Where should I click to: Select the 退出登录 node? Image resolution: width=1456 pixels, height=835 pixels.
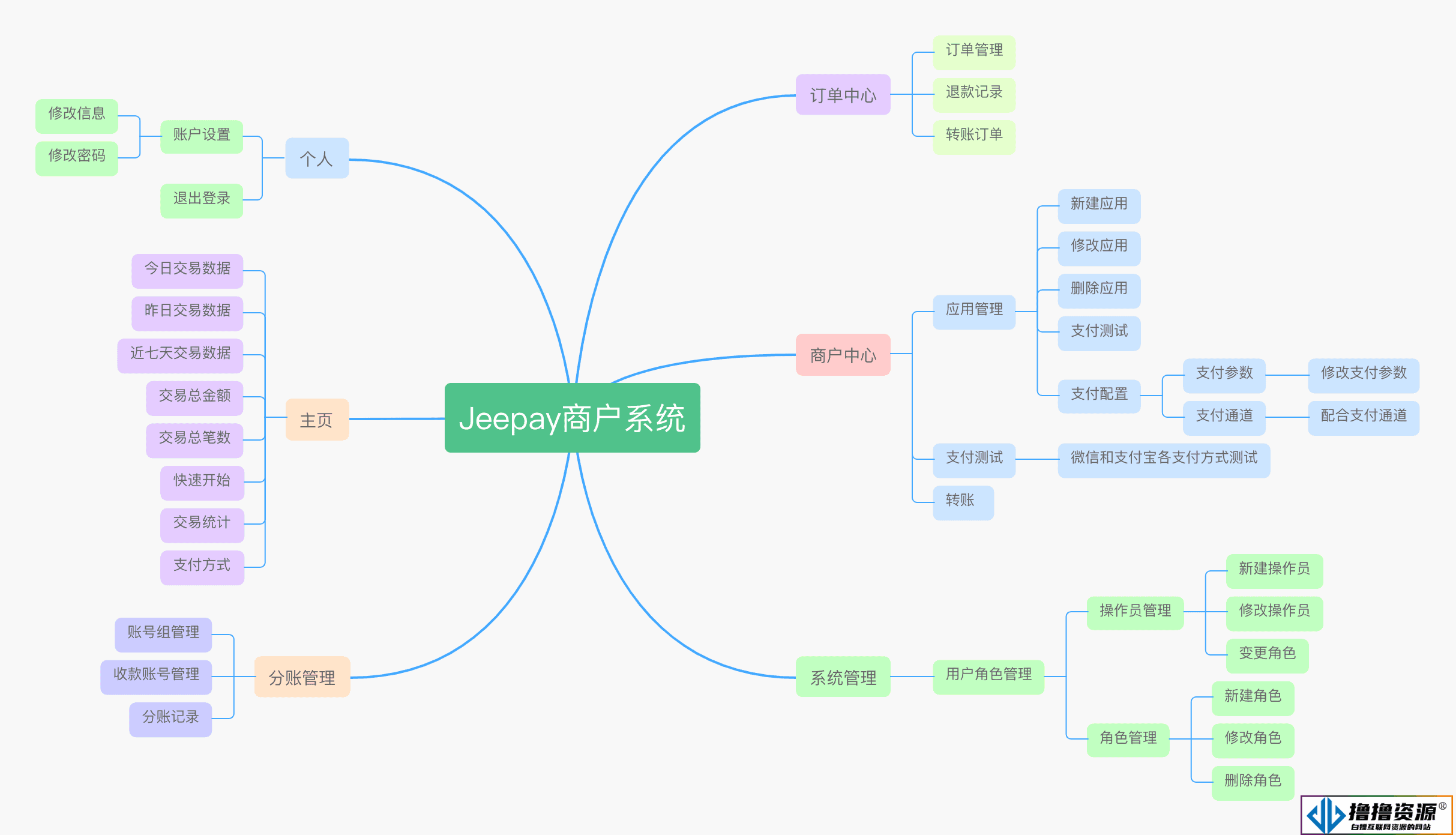pyautogui.click(x=202, y=200)
